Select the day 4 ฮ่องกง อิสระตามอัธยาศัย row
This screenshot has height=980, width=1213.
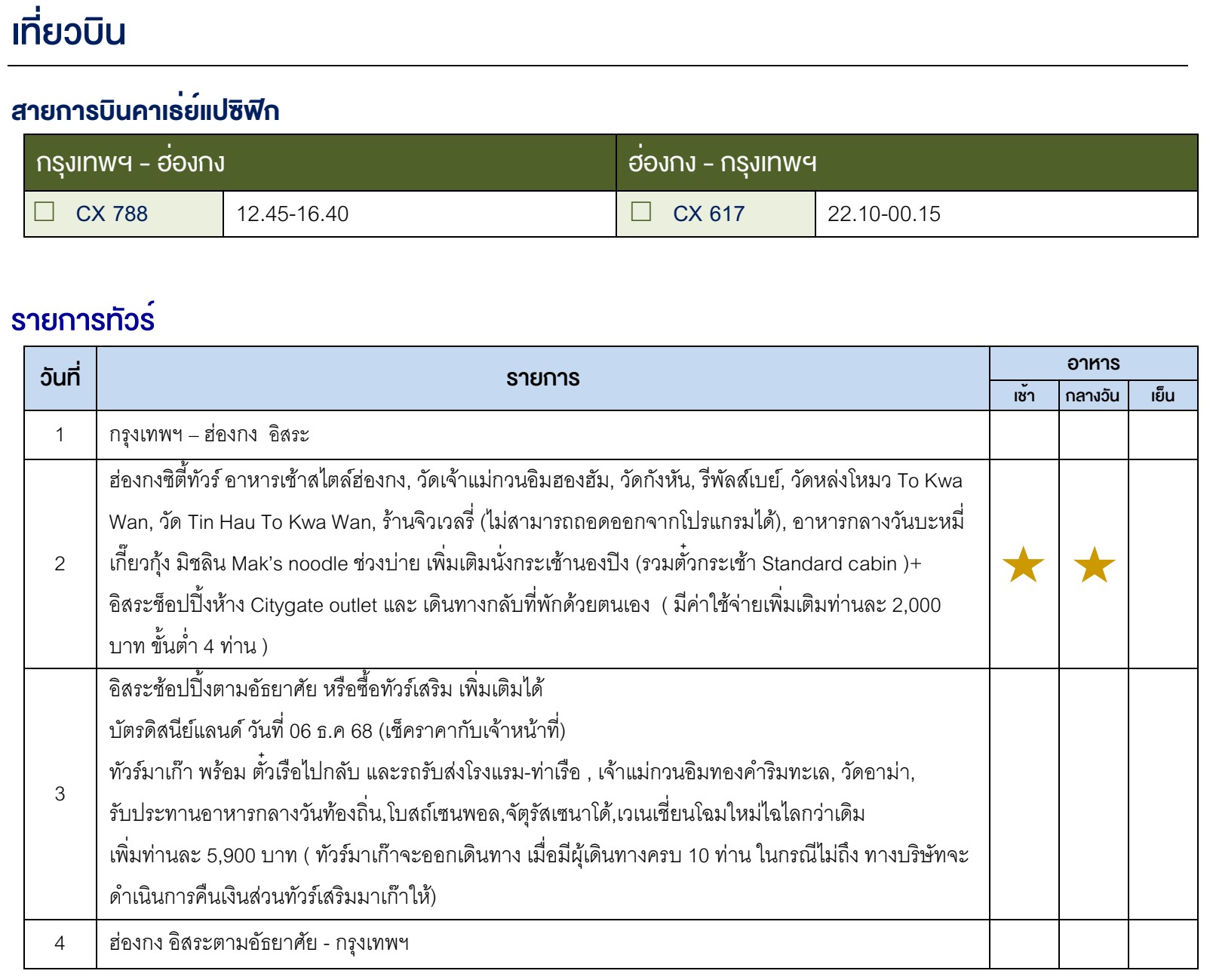coord(259,943)
